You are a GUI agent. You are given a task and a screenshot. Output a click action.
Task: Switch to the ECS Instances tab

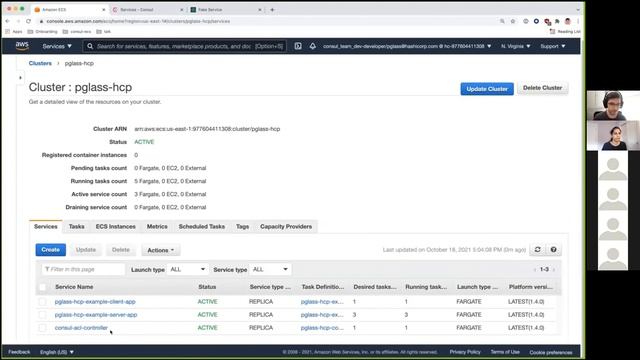tap(116, 227)
